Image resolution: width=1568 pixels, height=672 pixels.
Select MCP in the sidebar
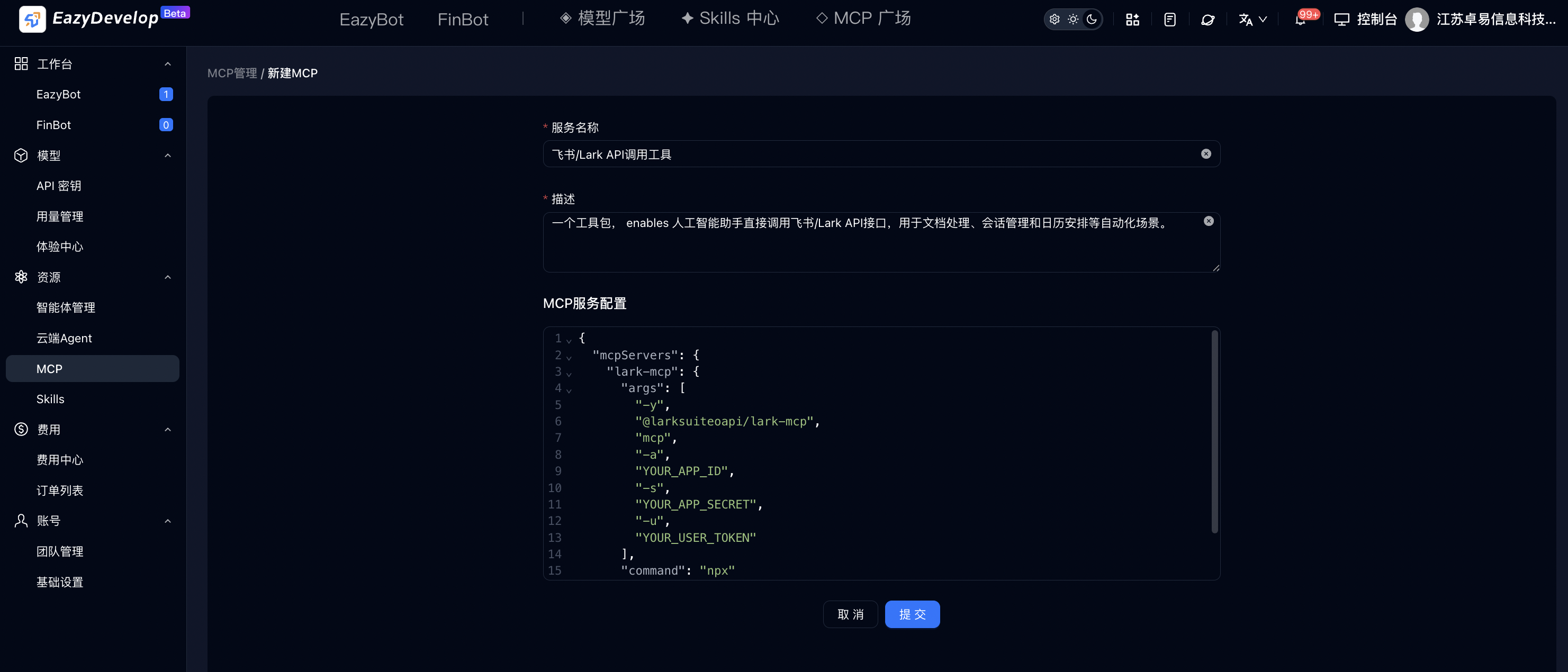(x=93, y=369)
